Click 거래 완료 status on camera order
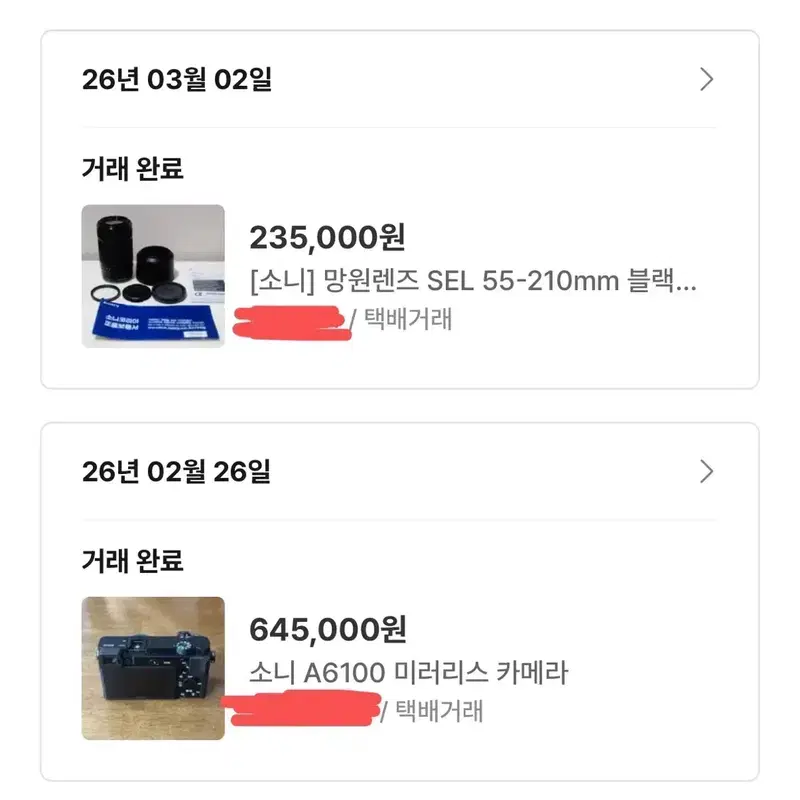Viewport: 800px width, 800px height. [x=132, y=560]
